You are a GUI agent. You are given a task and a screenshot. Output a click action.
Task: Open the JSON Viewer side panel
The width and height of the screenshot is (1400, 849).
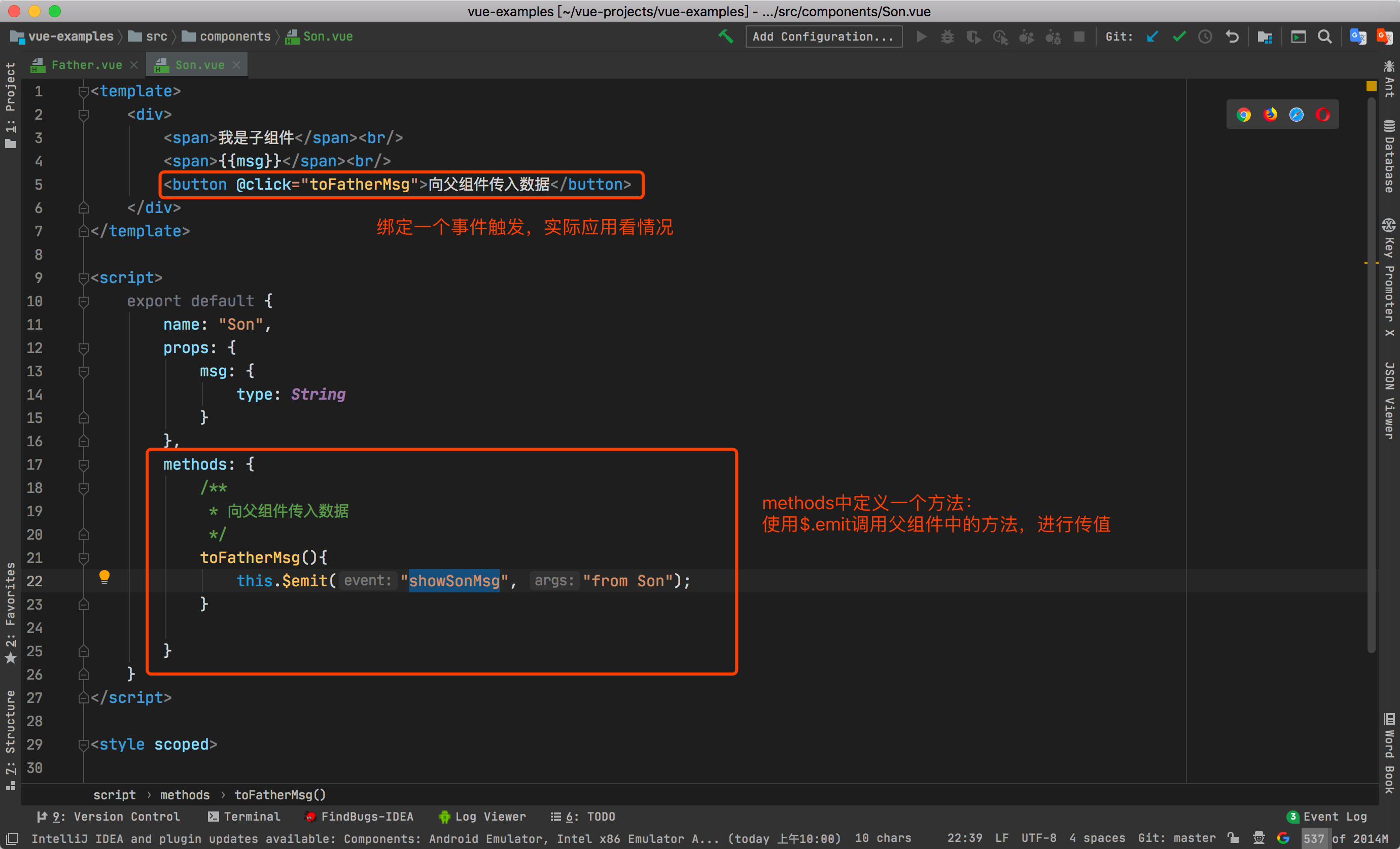(1389, 400)
